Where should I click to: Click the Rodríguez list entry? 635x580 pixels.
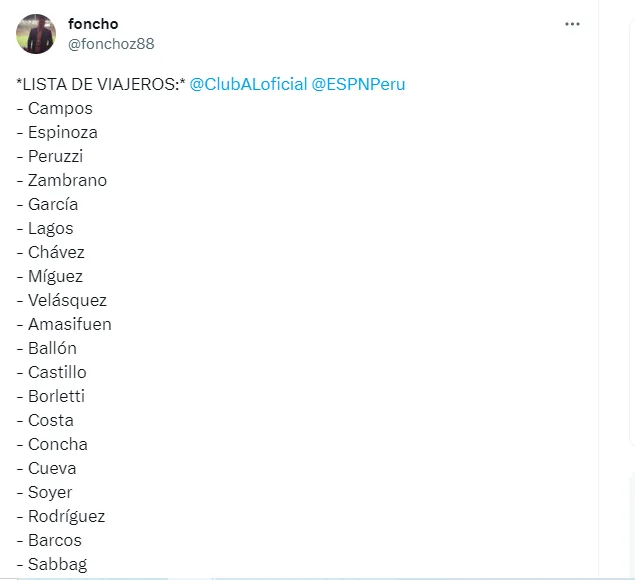(x=66, y=516)
